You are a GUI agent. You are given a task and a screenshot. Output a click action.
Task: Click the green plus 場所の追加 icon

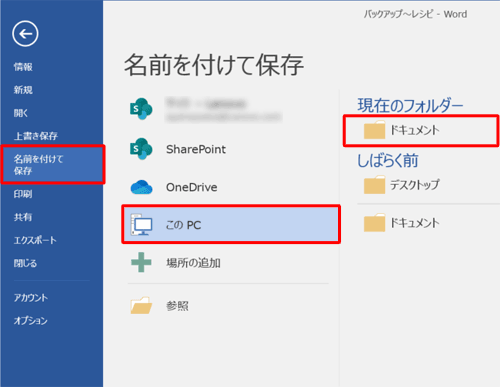(141, 262)
